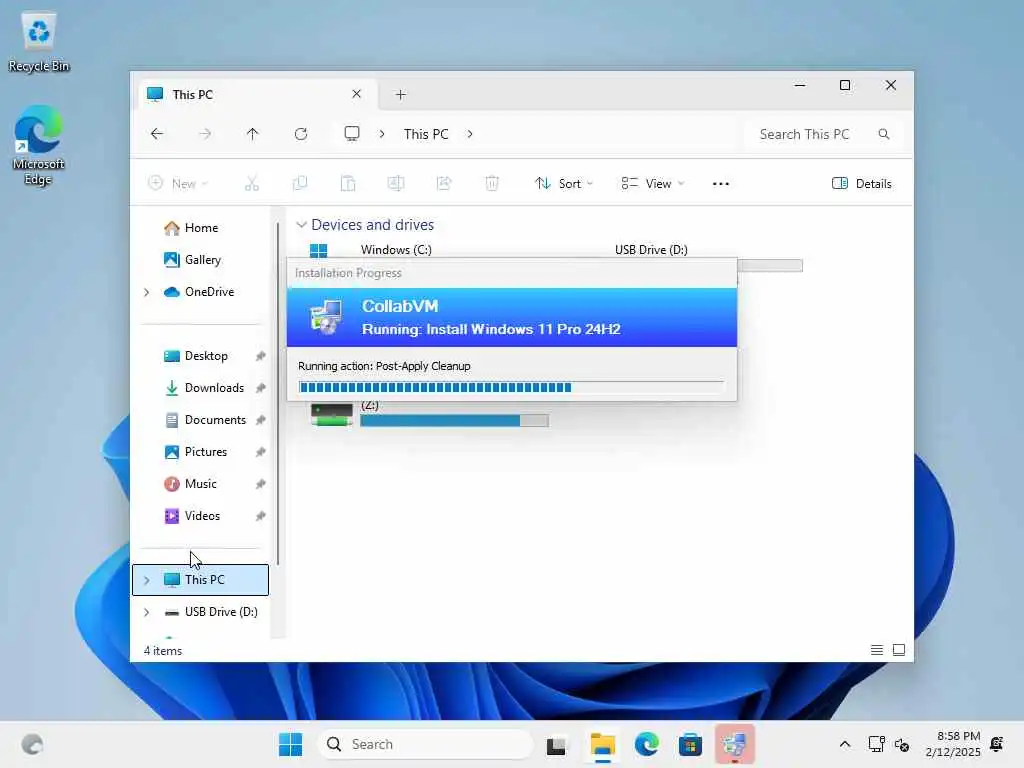
Task: Open the View dropdown
Action: (652, 184)
